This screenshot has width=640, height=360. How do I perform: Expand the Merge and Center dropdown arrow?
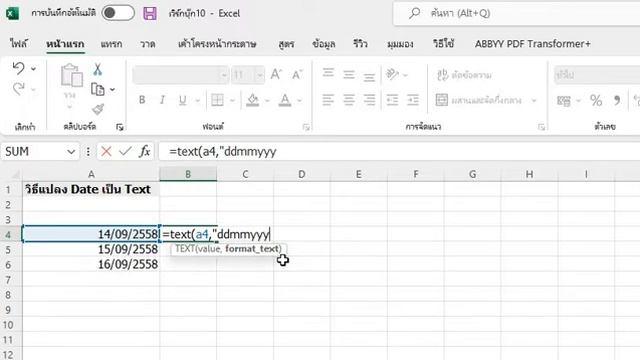coord(534,100)
